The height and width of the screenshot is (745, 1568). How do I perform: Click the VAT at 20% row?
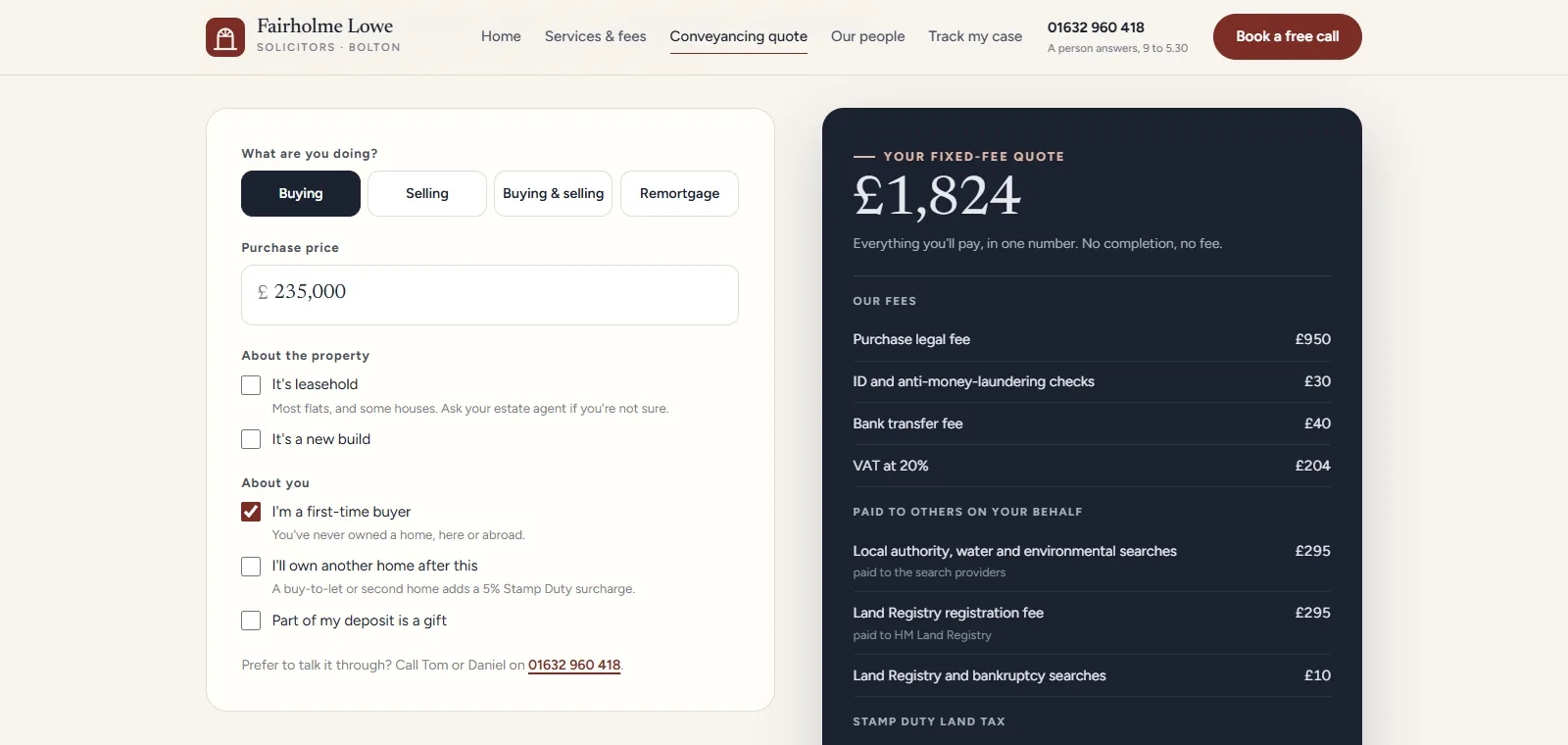pyautogui.click(x=1092, y=466)
